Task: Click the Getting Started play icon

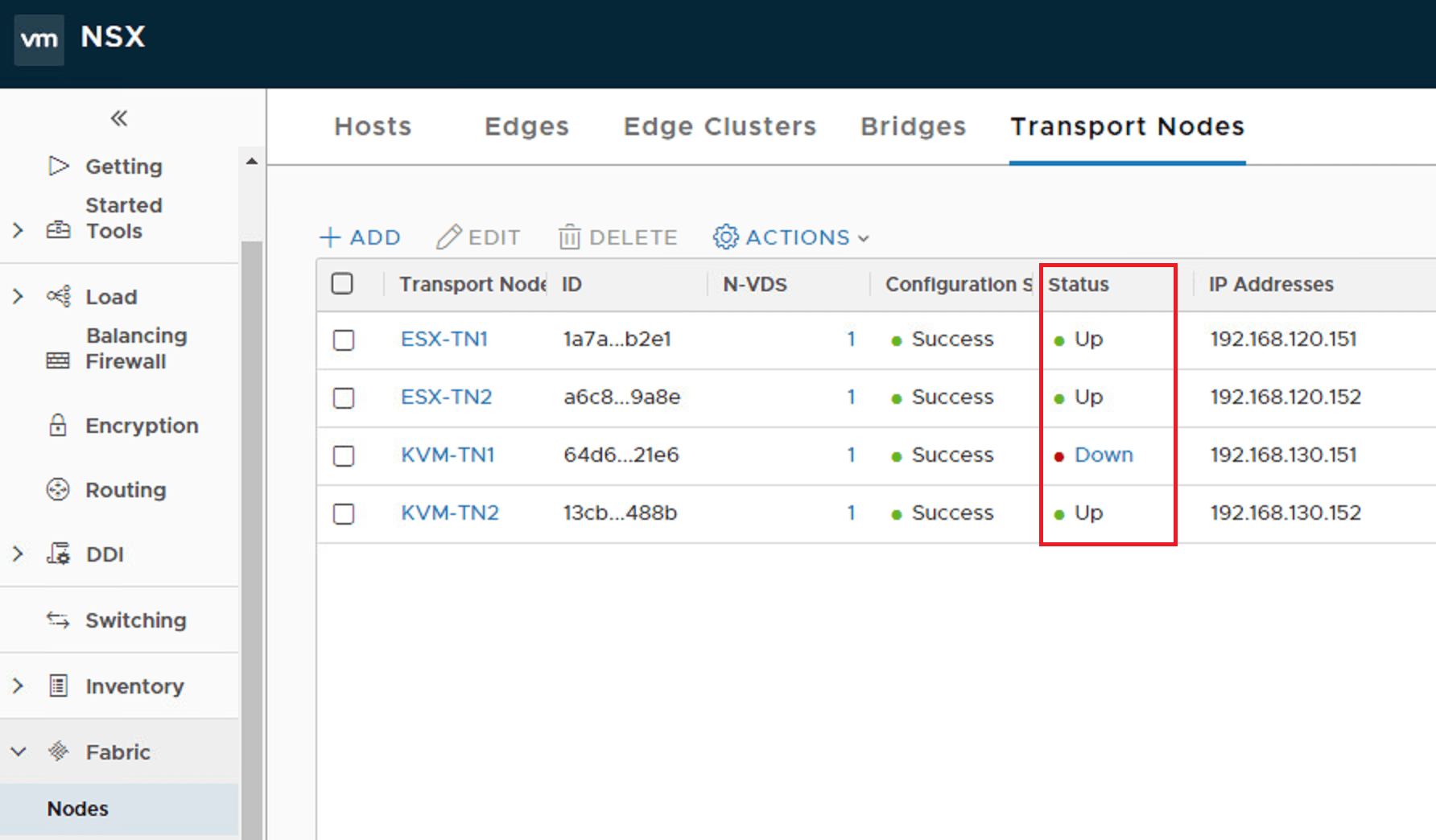Action: [x=59, y=166]
